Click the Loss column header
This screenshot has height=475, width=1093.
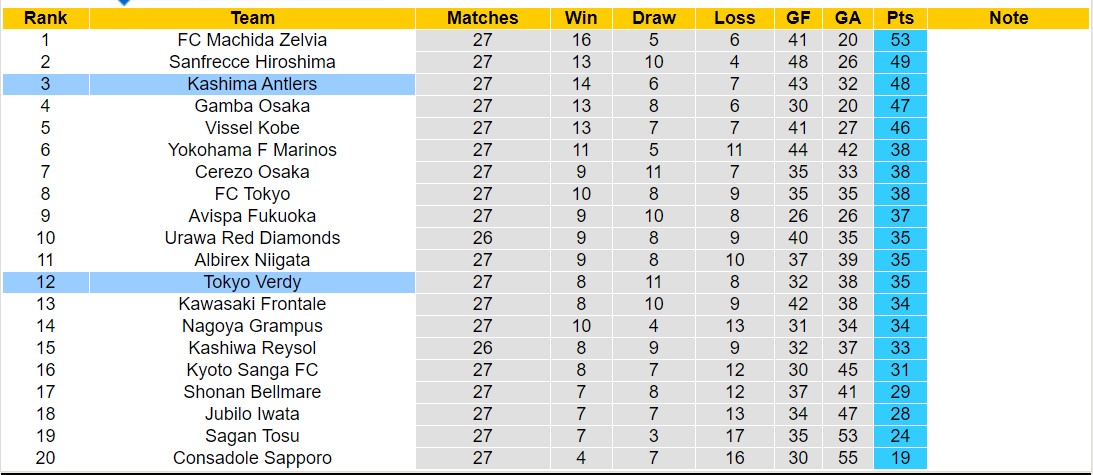point(735,18)
